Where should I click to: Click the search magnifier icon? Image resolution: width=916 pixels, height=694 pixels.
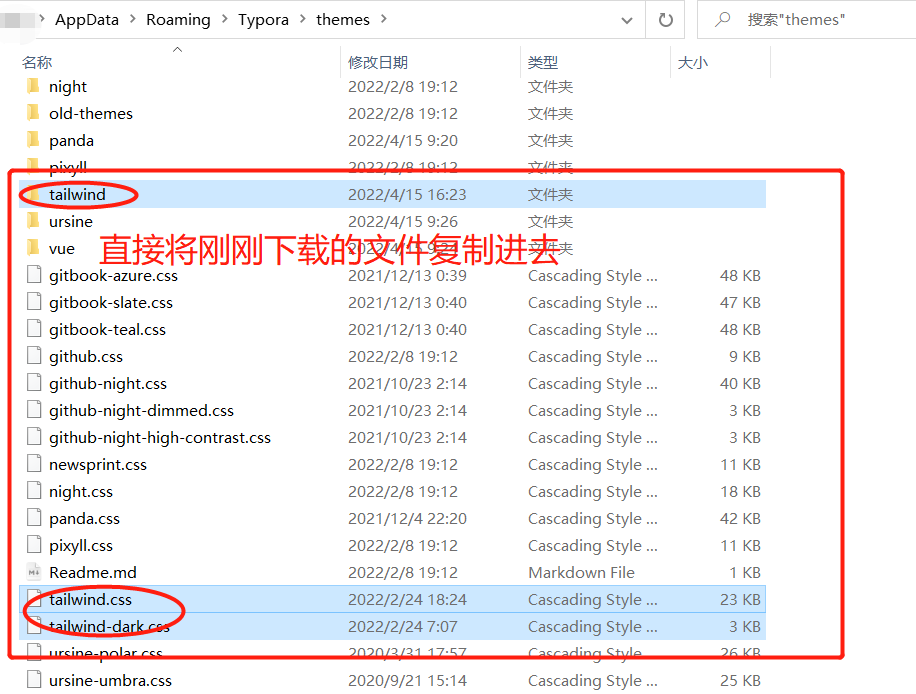(723, 19)
